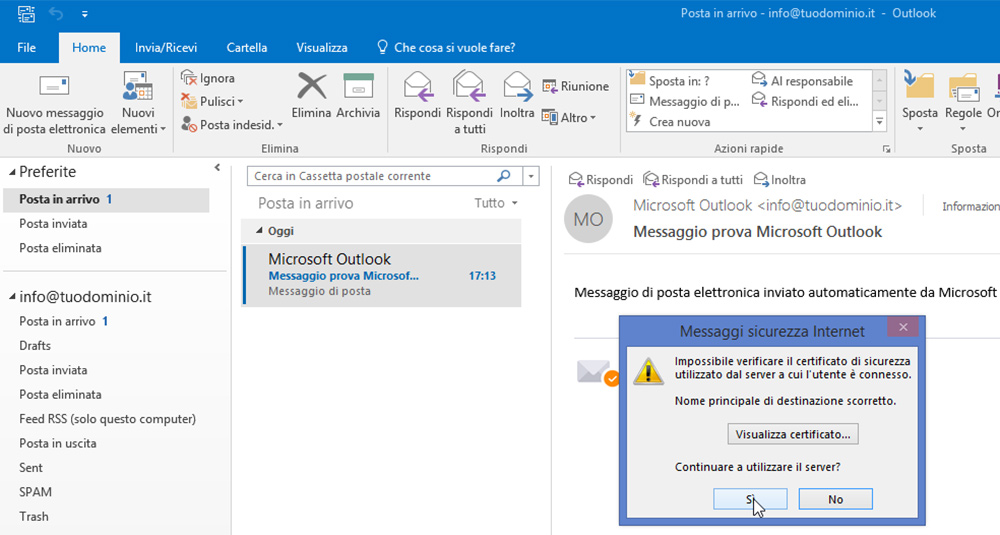This screenshot has height=535, width=1000.
Task: Close the Messaggi sicurezza Internet dialog
Action: (903, 327)
